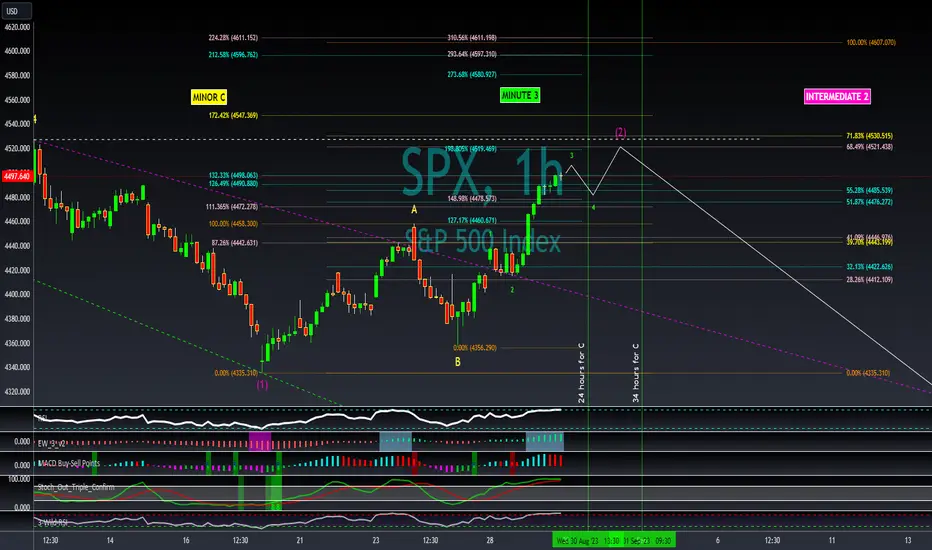Click the RSI indicator title
This screenshot has width=932, height=550.
[x=42, y=418]
